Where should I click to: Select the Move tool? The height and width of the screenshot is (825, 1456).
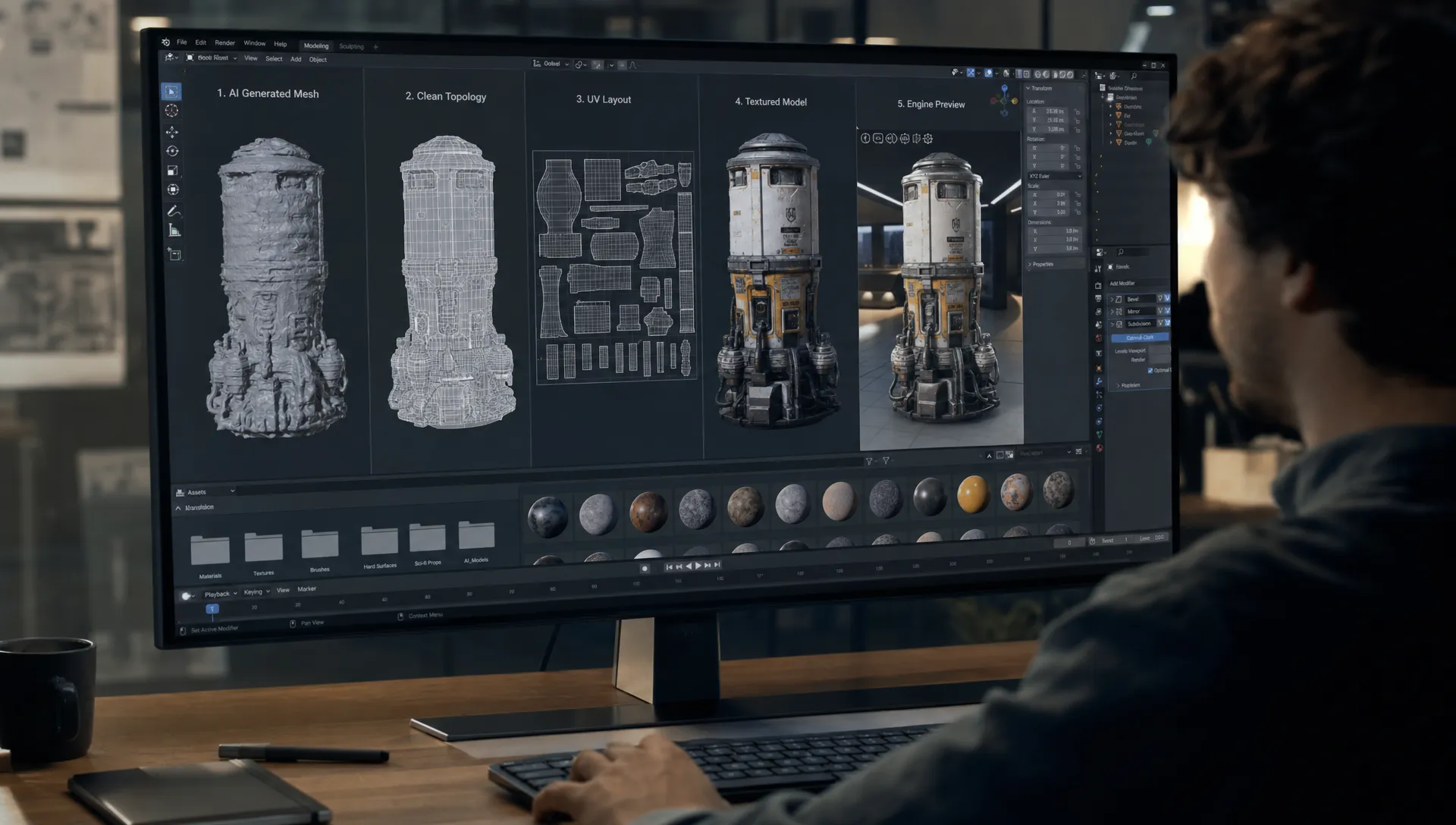pyautogui.click(x=172, y=131)
